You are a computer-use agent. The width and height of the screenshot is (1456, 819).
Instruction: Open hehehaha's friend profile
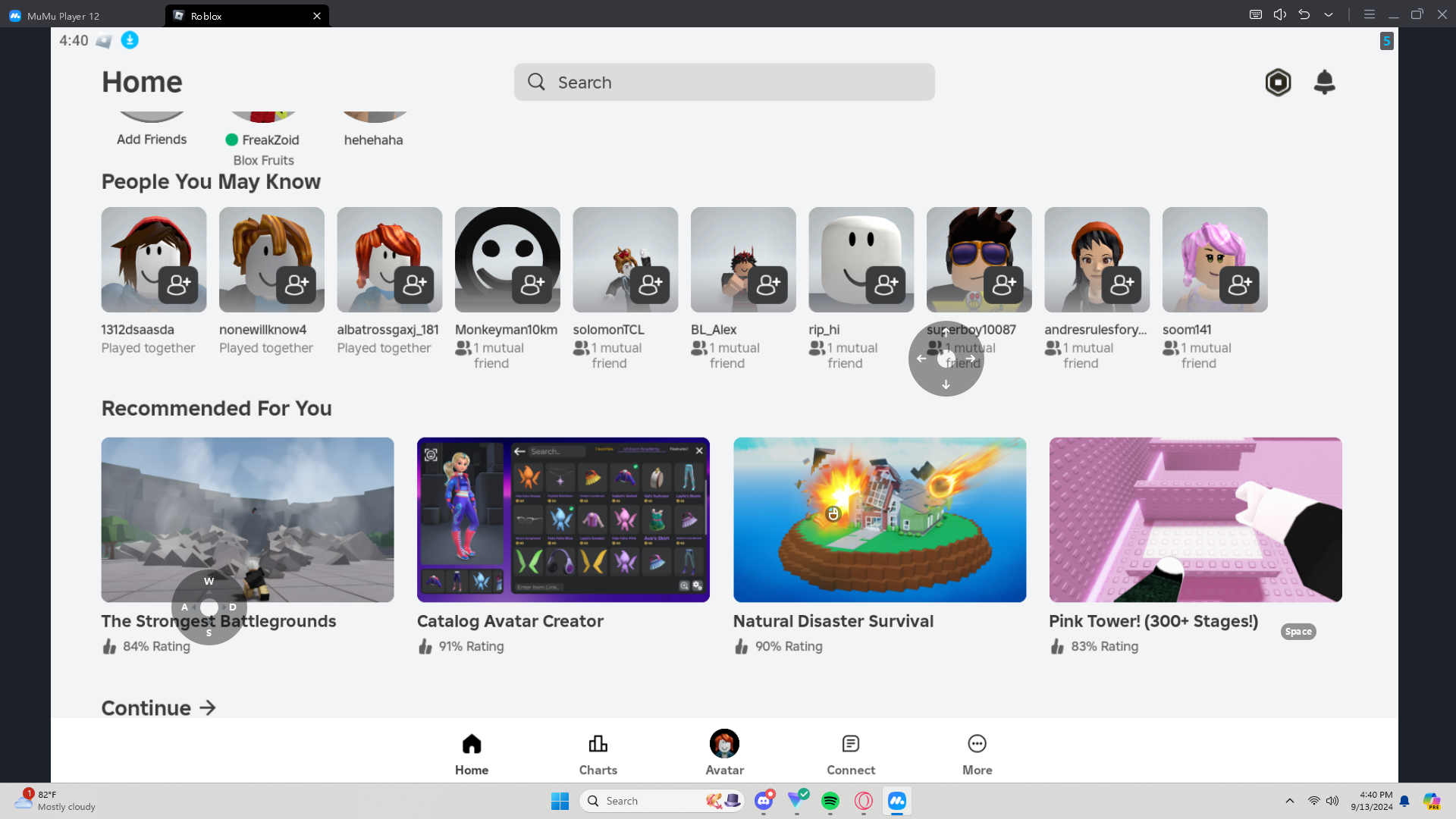[373, 130]
